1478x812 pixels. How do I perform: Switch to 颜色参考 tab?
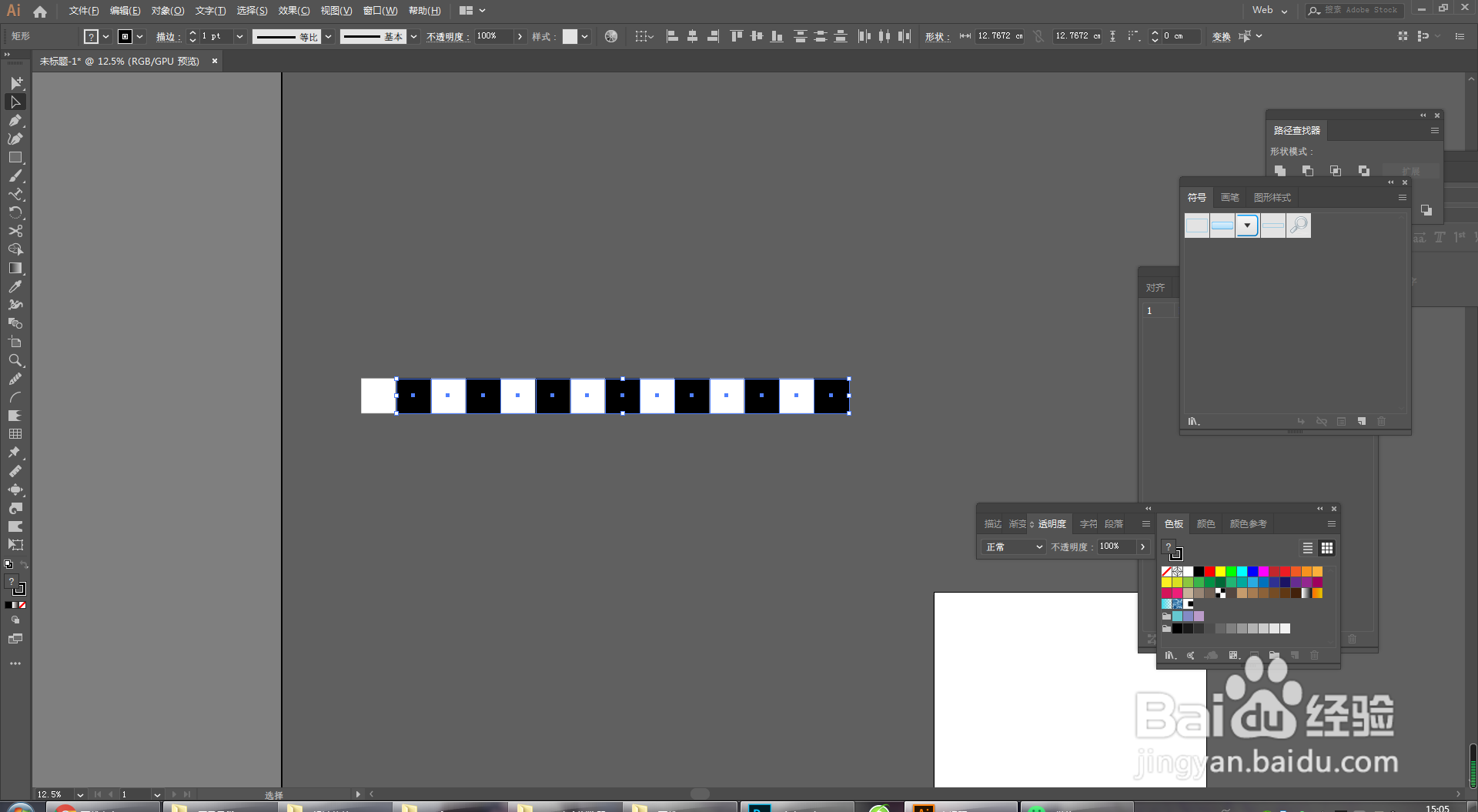pos(1248,524)
